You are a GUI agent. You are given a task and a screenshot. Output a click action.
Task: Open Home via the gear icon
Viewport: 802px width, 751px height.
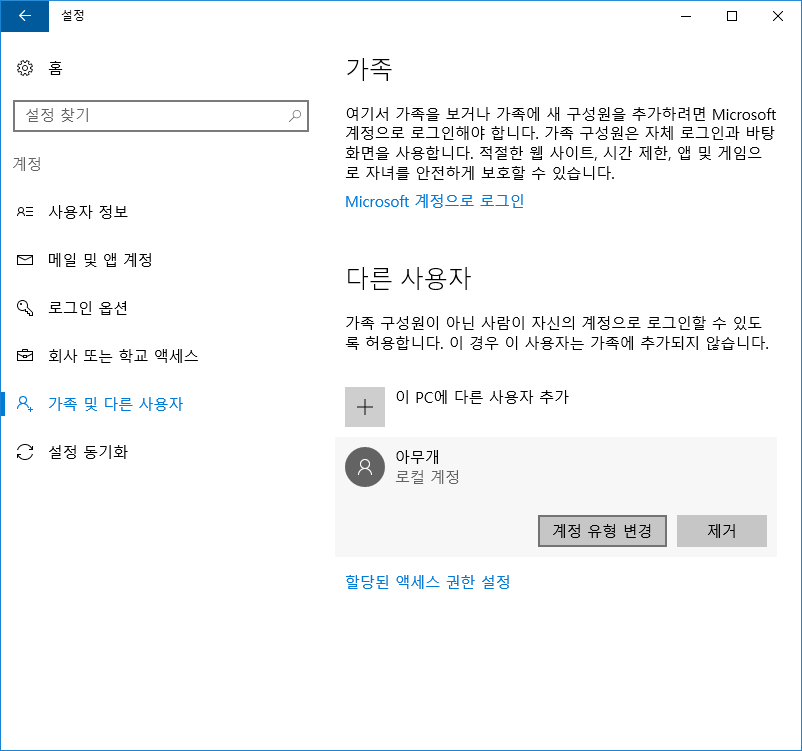(x=25, y=68)
